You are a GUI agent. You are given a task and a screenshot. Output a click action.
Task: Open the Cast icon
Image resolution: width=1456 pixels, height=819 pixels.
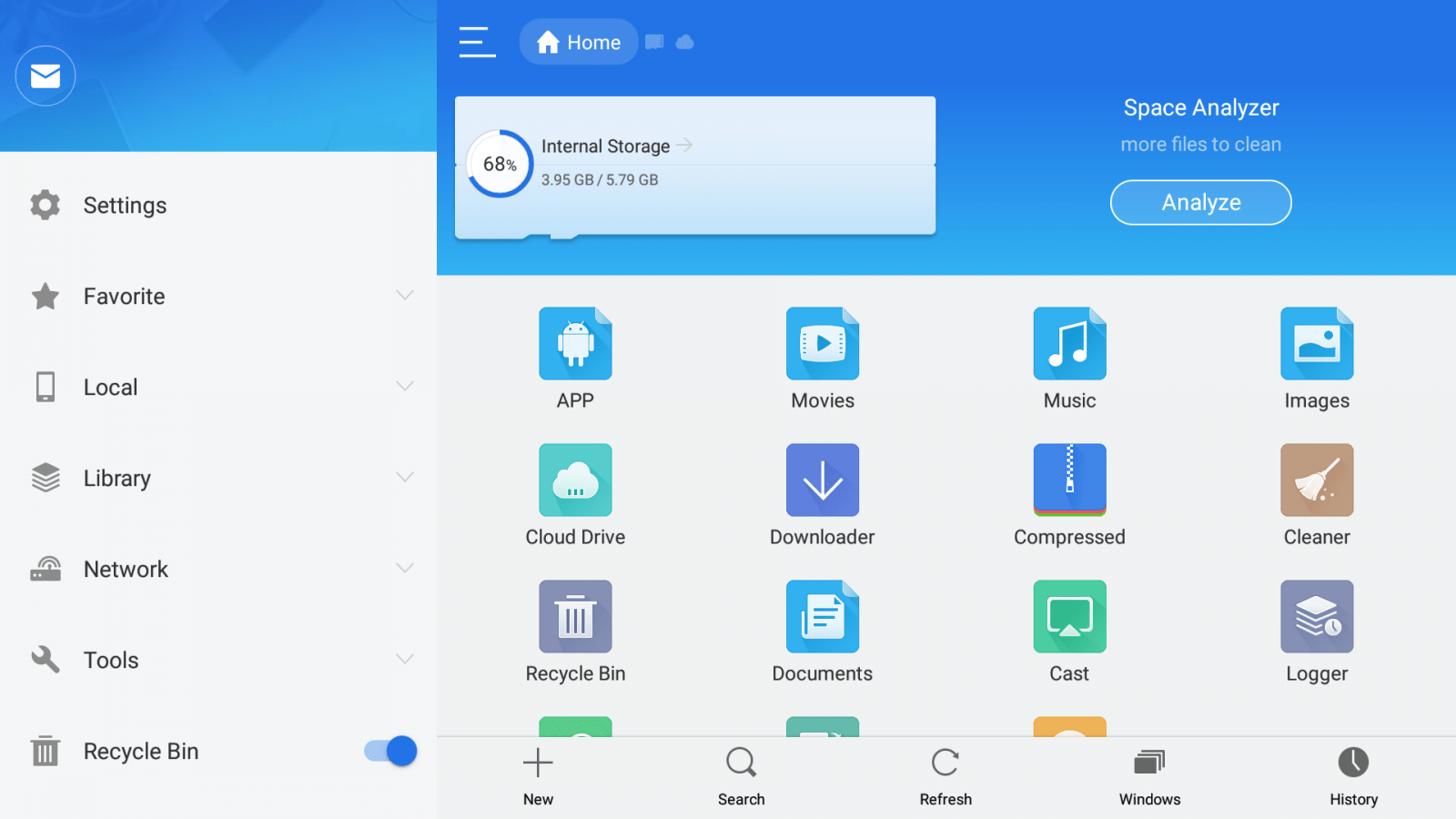[x=1070, y=616]
